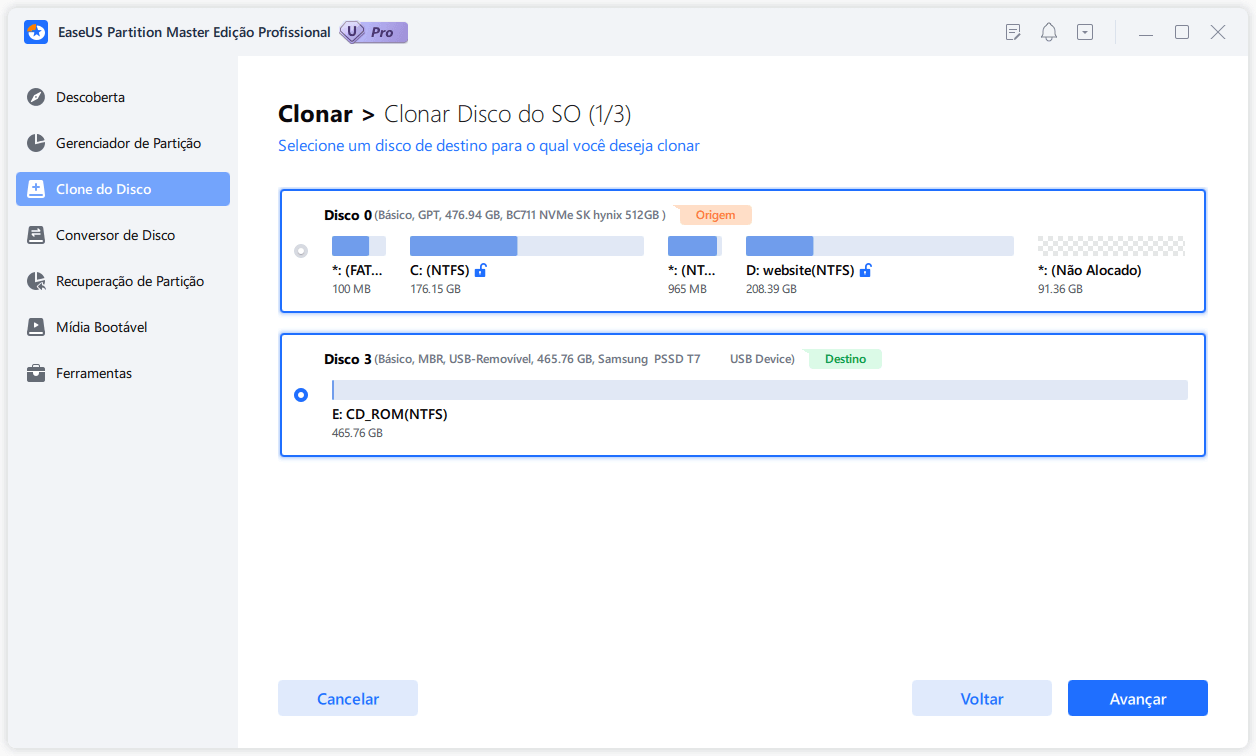Click the Pro edition badge
Image resolution: width=1256 pixels, height=756 pixels.
(x=374, y=32)
